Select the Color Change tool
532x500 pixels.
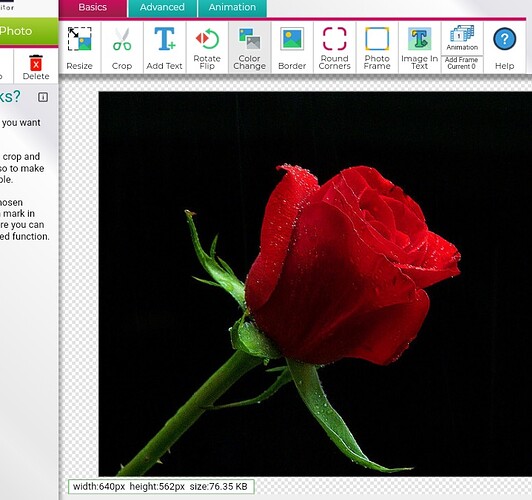pos(249,47)
